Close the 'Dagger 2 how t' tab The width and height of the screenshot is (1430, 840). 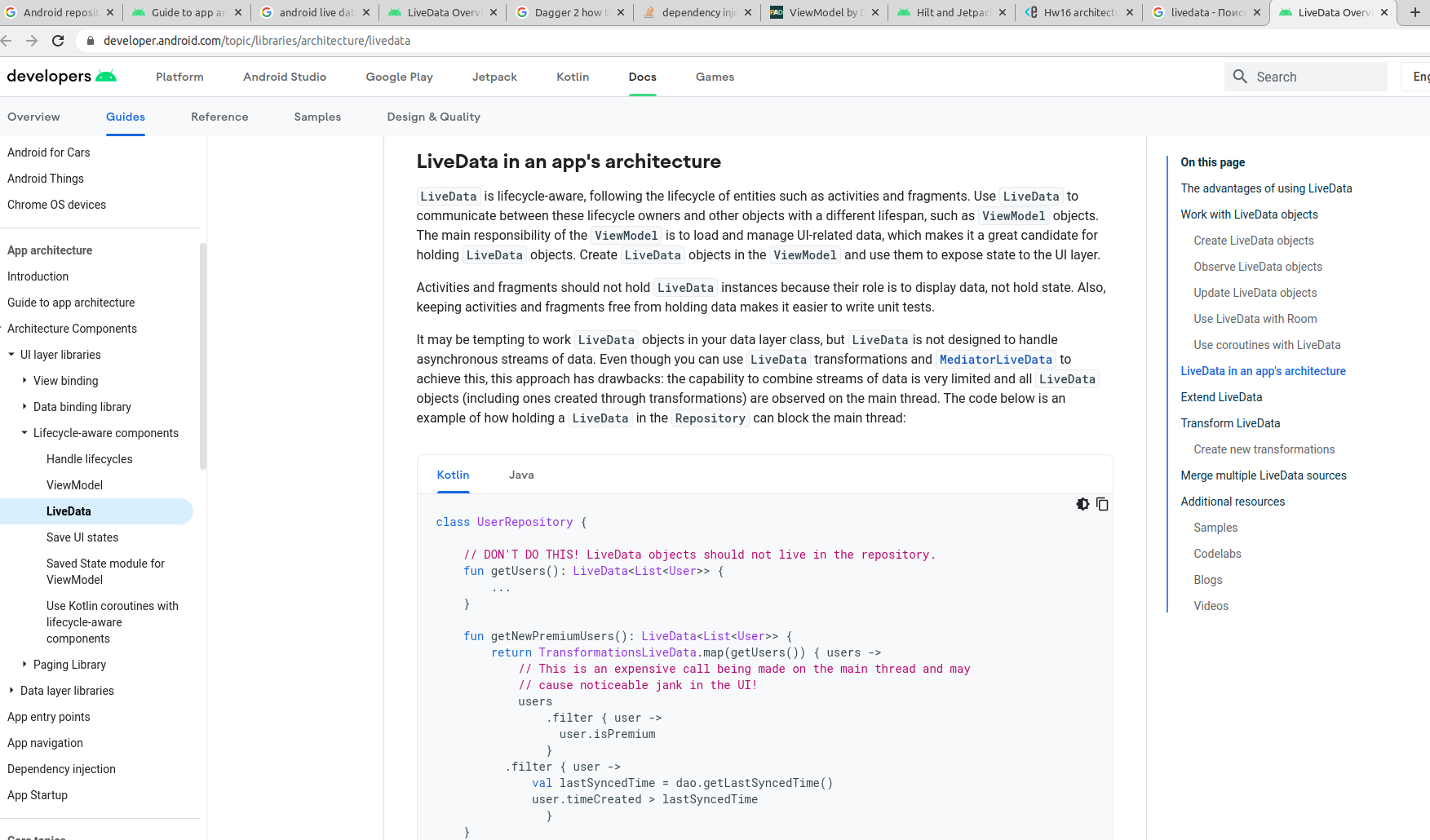coord(621,12)
